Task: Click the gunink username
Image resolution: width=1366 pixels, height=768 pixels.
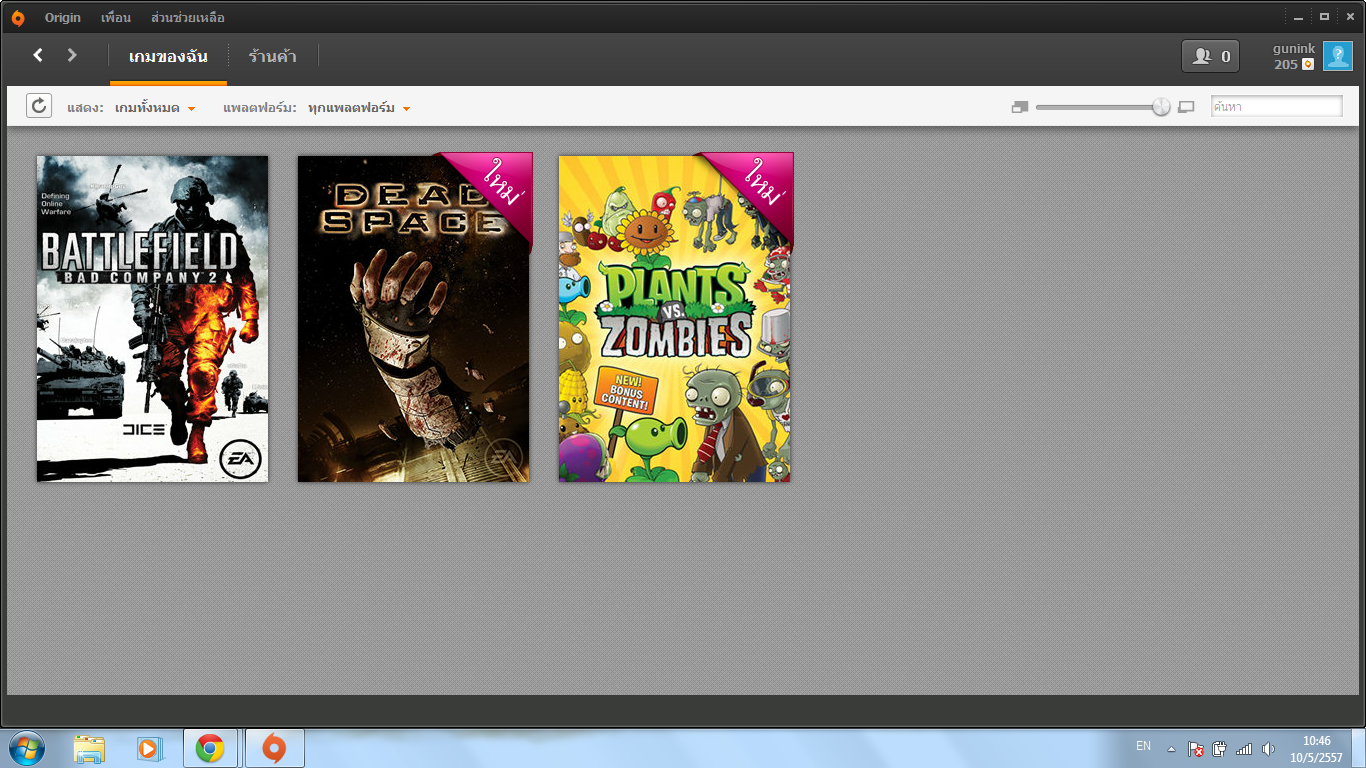Action: [x=1294, y=48]
